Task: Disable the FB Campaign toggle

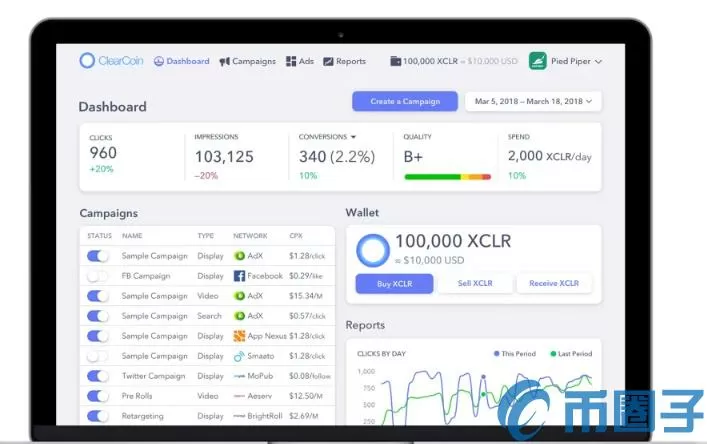Action: [x=98, y=276]
